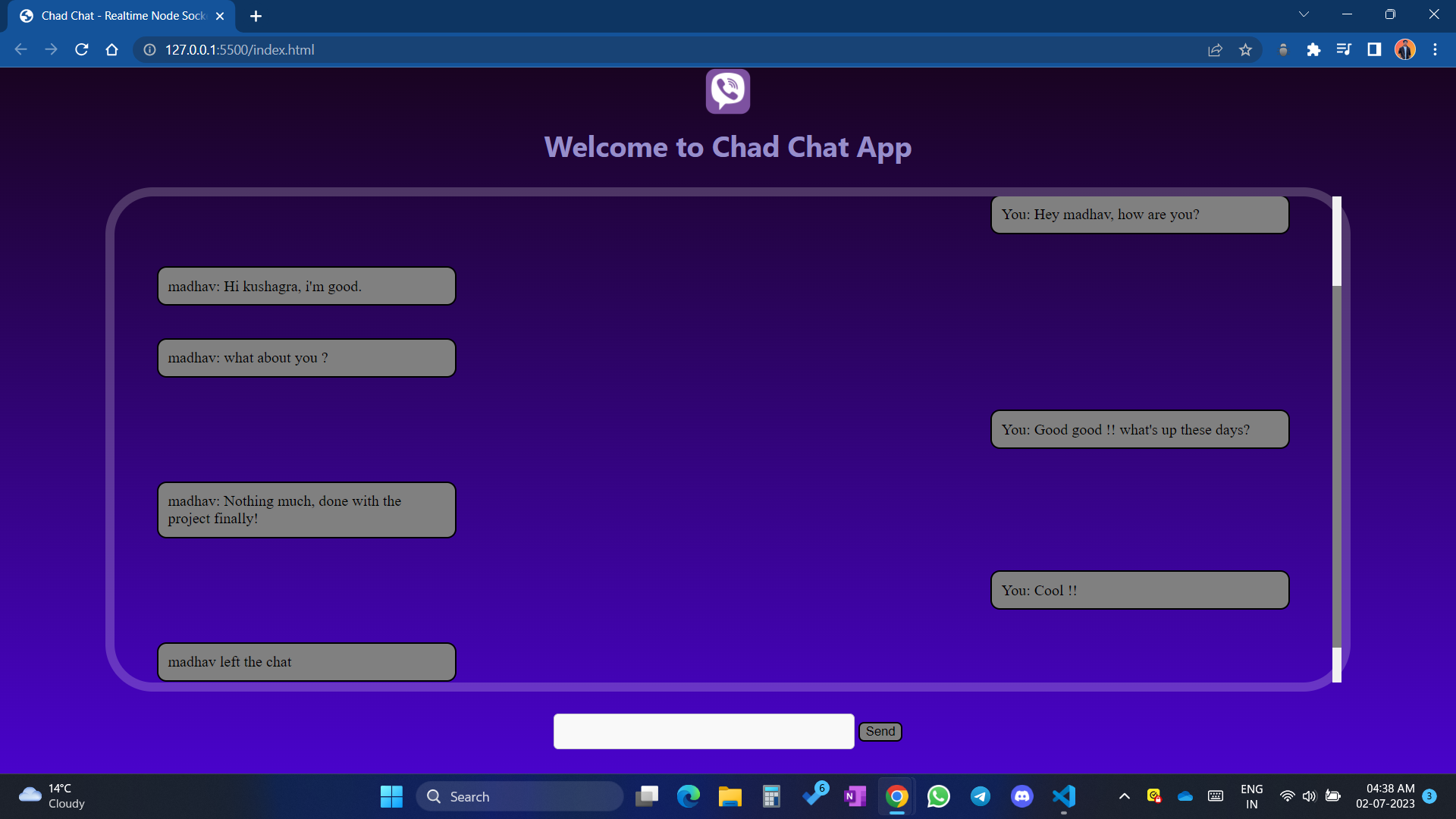
Task: Open the media controls icon in Chrome toolbar
Action: tap(1344, 49)
